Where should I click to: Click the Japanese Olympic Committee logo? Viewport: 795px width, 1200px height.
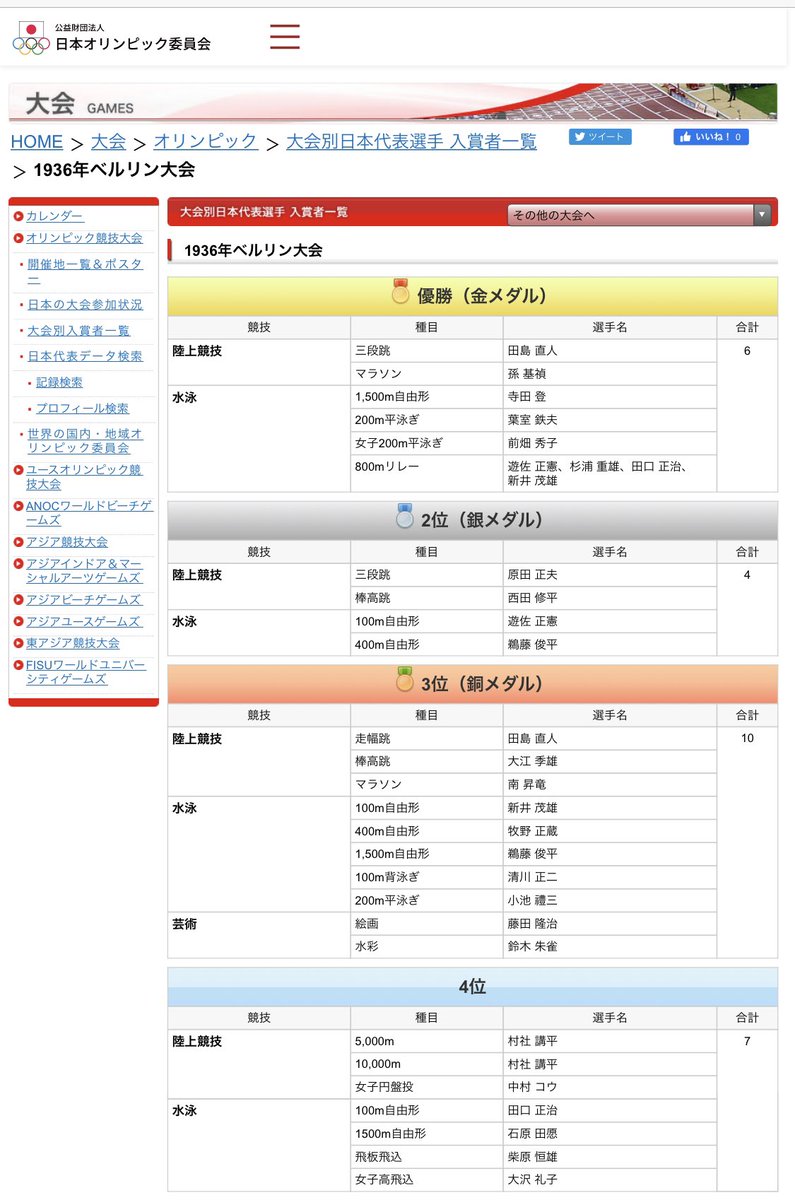(x=111, y=37)
